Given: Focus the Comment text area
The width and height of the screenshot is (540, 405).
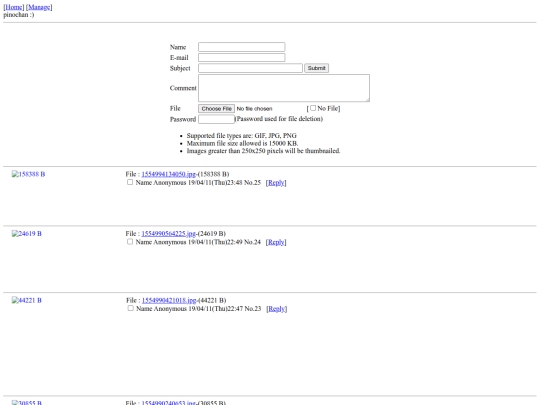Looking at the screenshot, I should pos(284,88).
